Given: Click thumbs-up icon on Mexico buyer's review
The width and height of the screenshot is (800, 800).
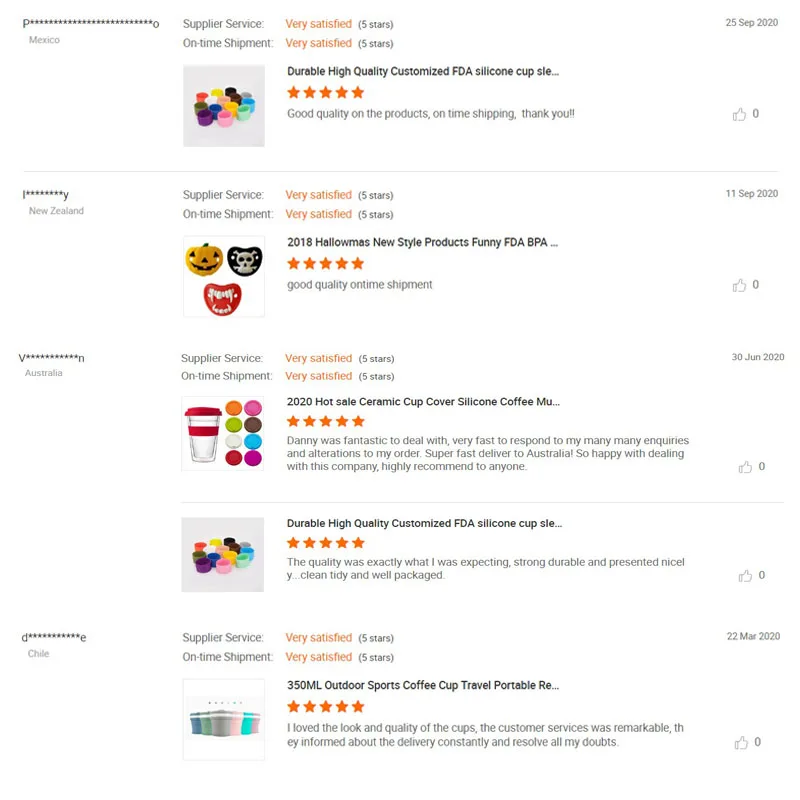Looking at the screenshot, I should pyautogui.click(x=739, y=114).
